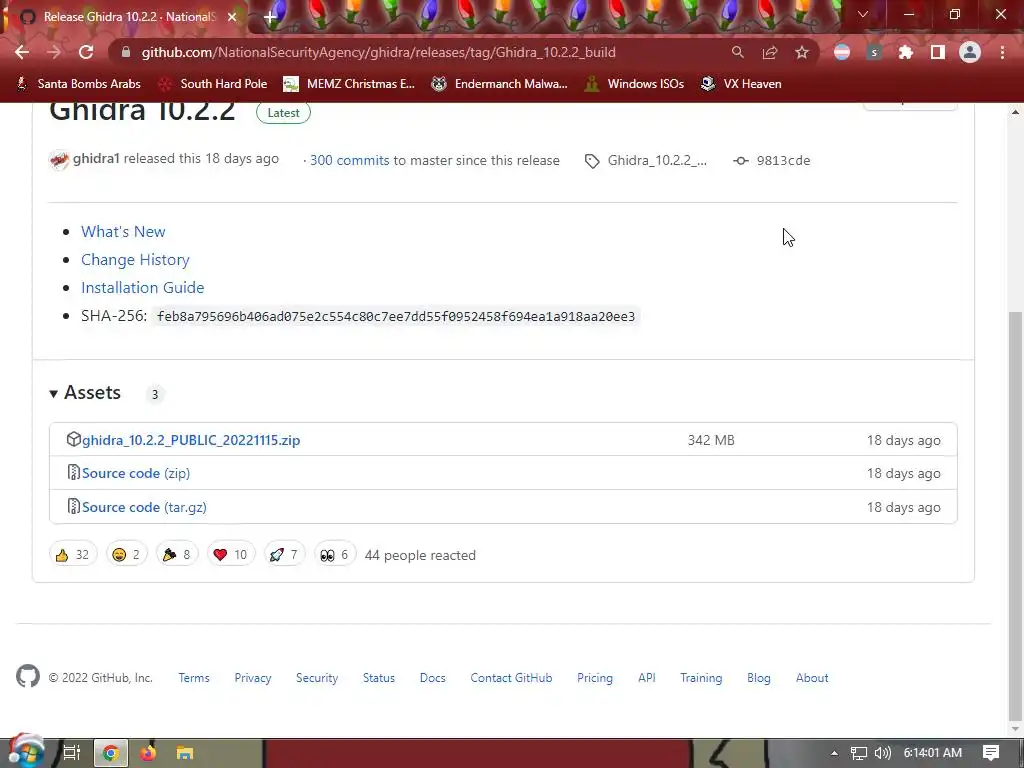Open the Security footer link
The height and width of the screenshot is (768, 1024).
(317, 678)
